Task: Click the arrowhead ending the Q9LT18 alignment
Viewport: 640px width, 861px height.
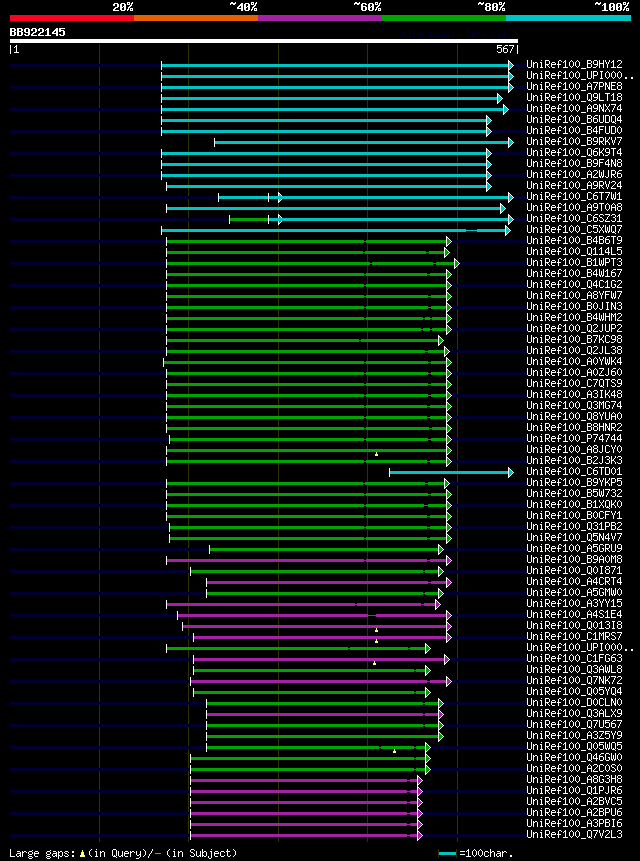Action: (x=500, y=98)
